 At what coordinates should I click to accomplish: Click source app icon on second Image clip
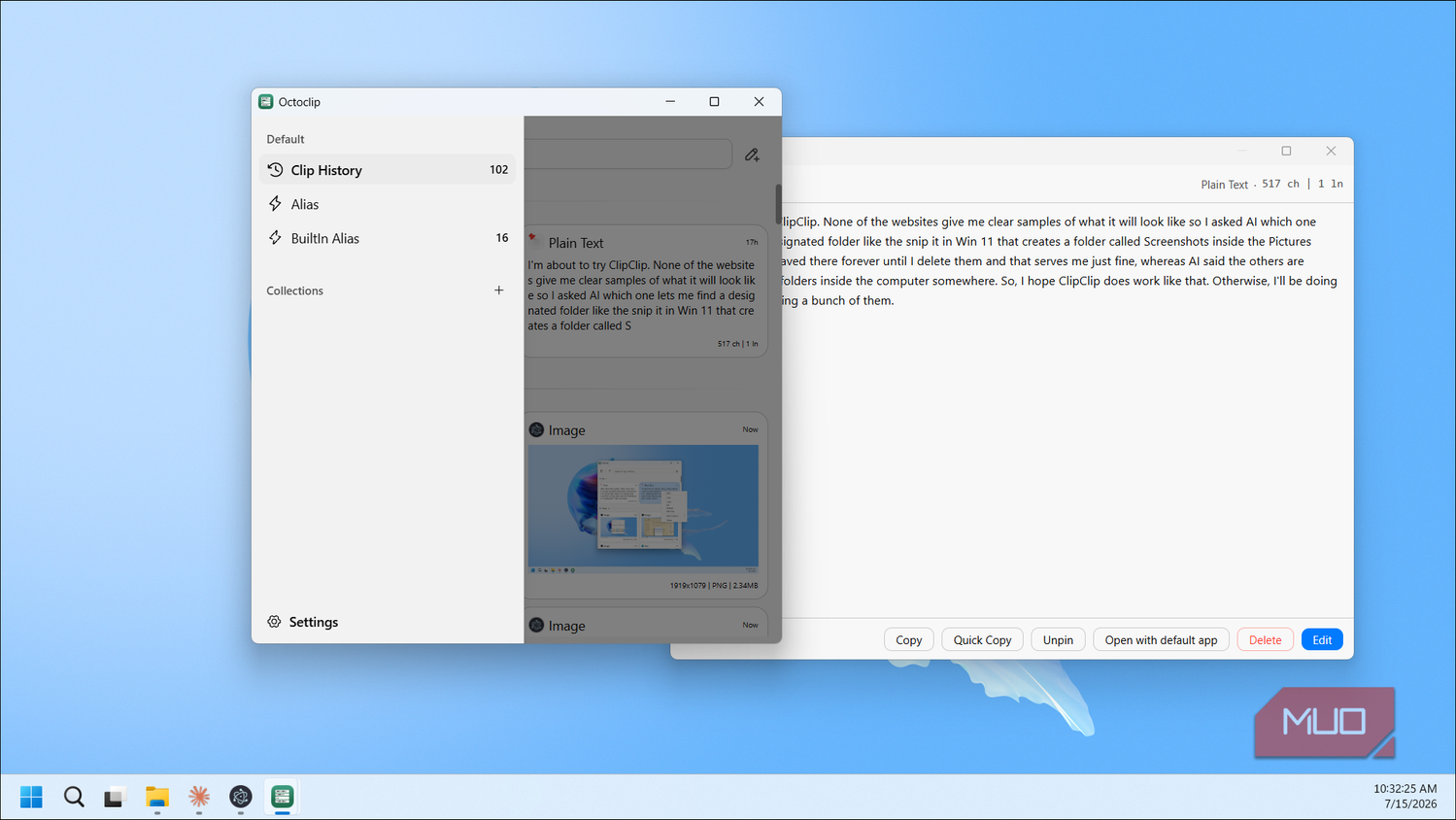(536, 625)
